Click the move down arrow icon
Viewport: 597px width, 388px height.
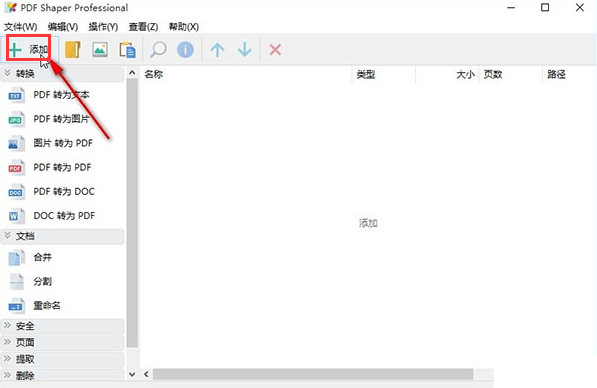245,49
